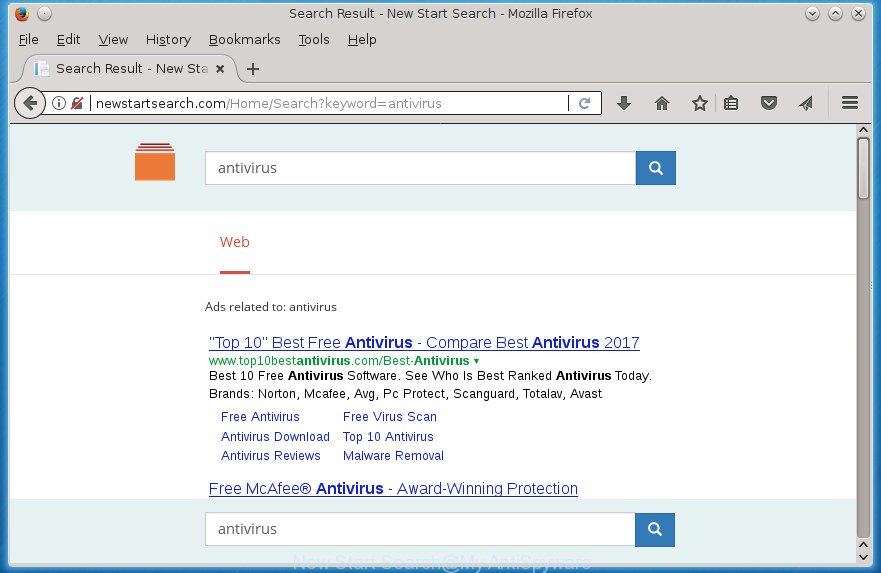
Task: Click the bottom antivirus search field
Action: pyautogui.click(x=420, y=529)
